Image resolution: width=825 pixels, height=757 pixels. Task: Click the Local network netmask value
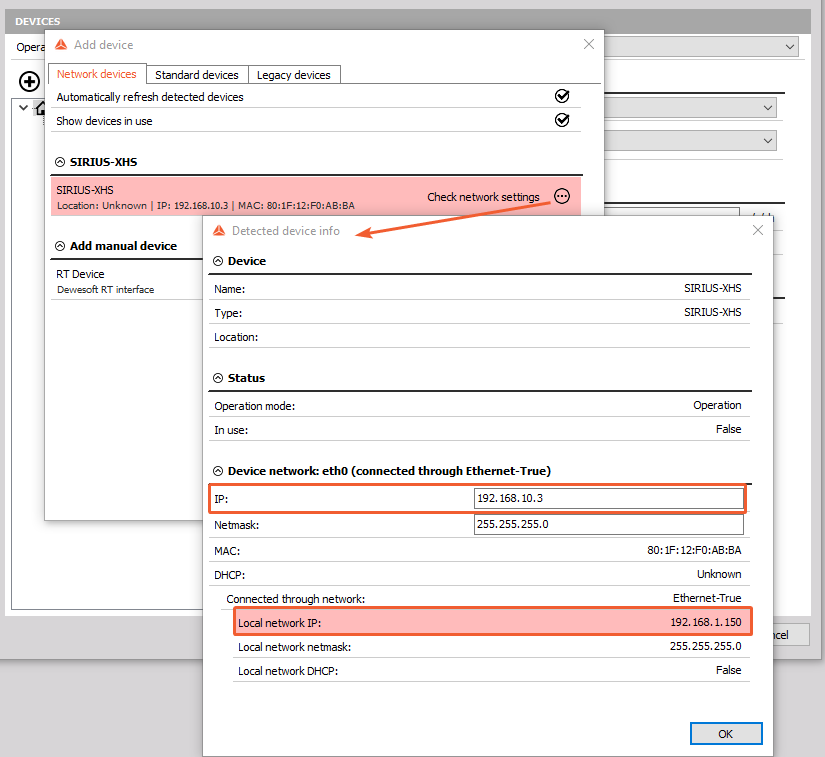point(705,646)
